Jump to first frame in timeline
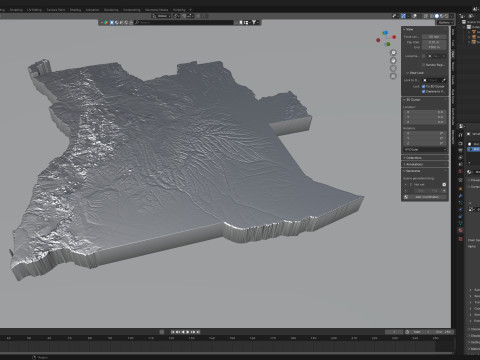480x360 pixels. pos(173,332)
